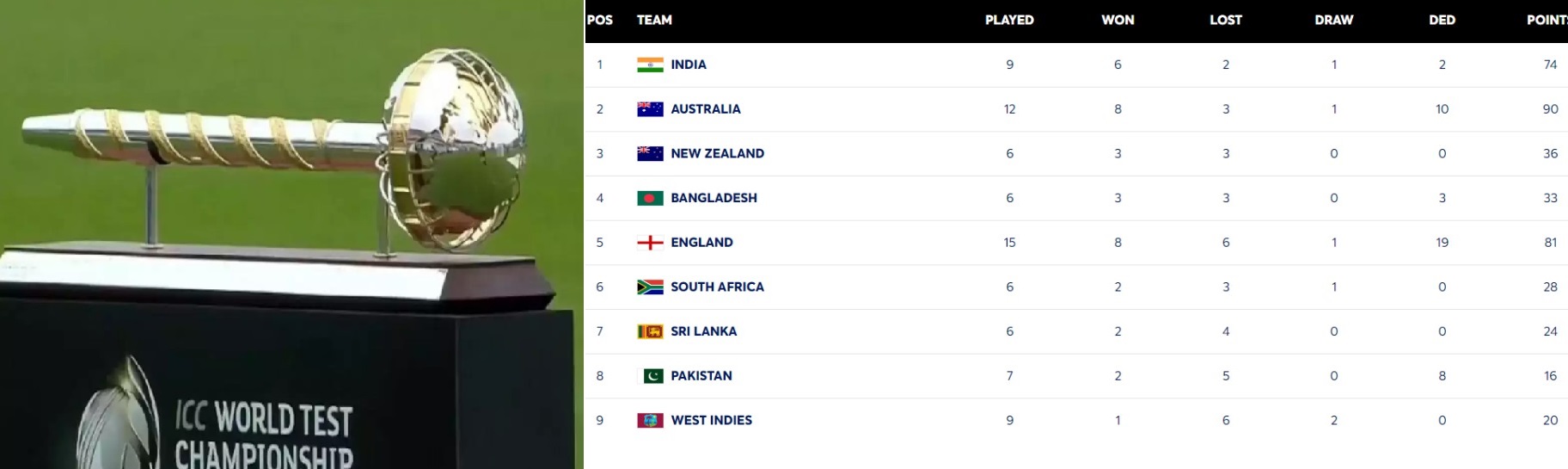
Task: Click the West Indies flag icon
Action: tap(650, 421)
